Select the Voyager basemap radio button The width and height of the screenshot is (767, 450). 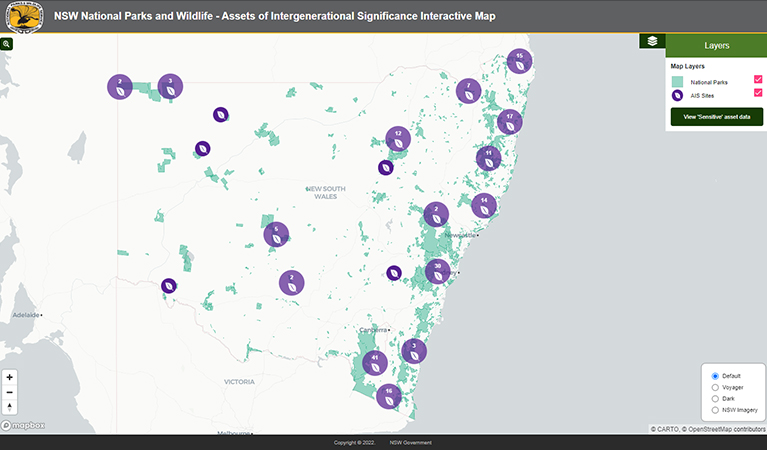tap(715, 387)
